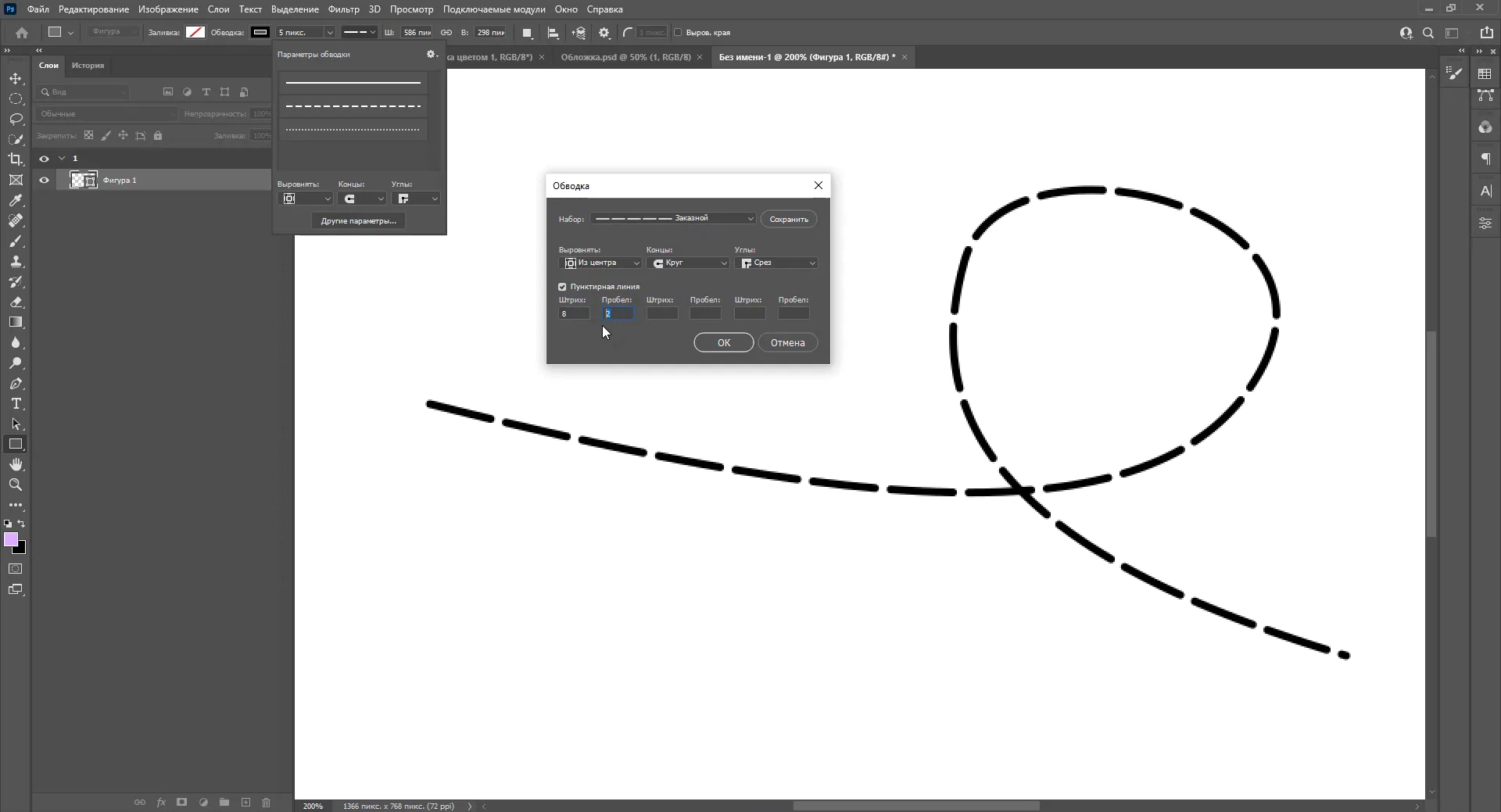1501x812 pixels.
Task: Toggle visibility of group 1
Action: click(x=44, y=159)
